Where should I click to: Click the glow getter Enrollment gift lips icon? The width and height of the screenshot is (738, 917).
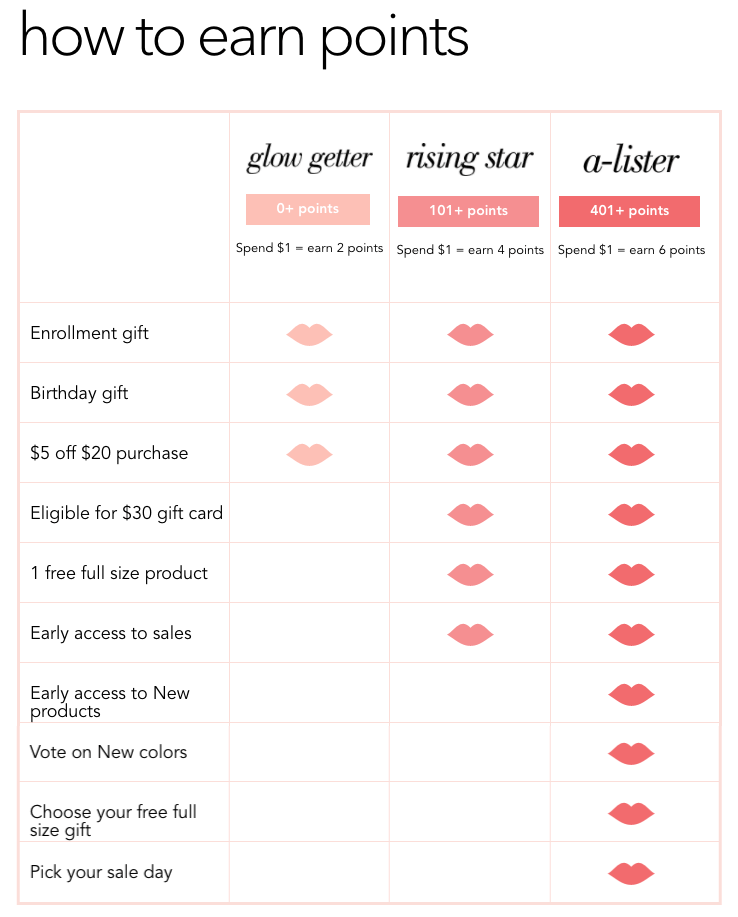click(309, 335)
